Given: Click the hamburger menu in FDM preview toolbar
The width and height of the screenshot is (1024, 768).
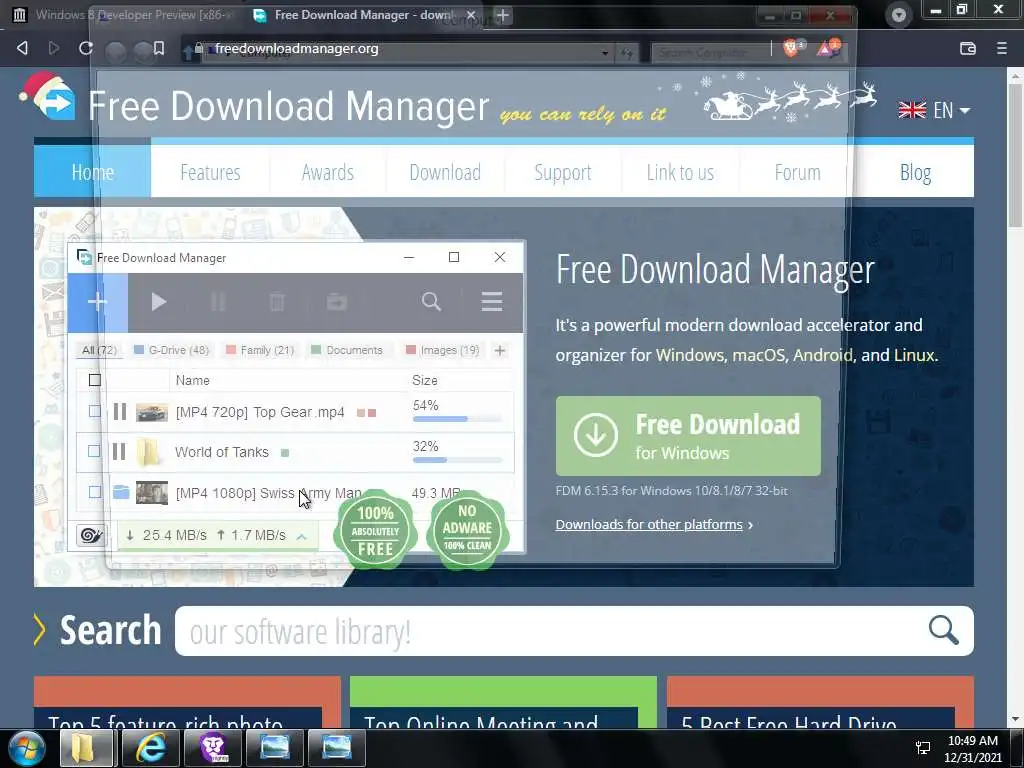Looking at the screenshot, I should click(492, 301).
